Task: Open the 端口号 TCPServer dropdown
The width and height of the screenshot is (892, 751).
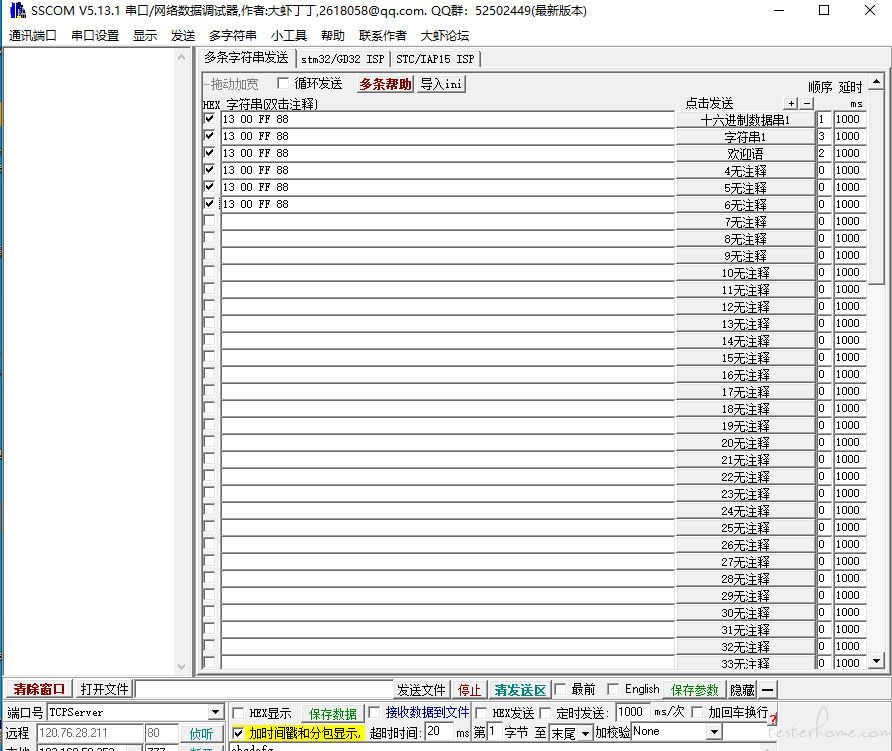Action: coord(215,712)
